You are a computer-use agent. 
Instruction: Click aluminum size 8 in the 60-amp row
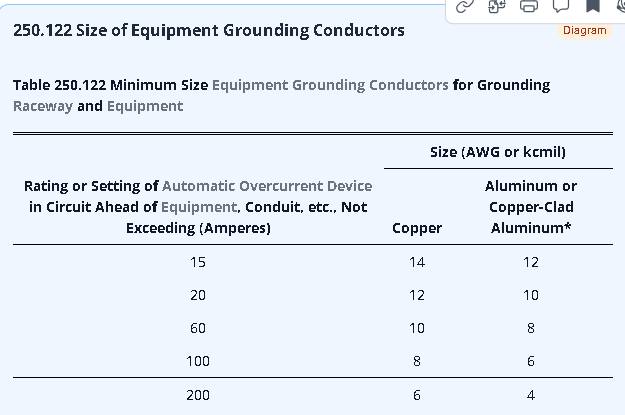tap(531, 328)
